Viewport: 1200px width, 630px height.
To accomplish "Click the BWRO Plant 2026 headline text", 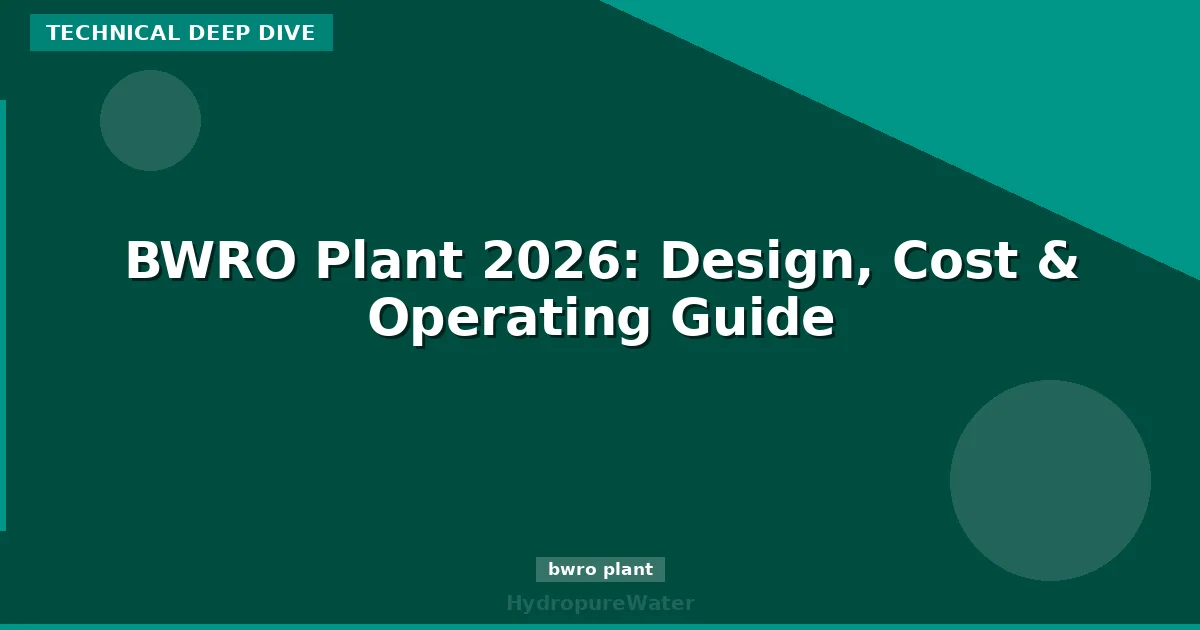I will tap(601, 290).
